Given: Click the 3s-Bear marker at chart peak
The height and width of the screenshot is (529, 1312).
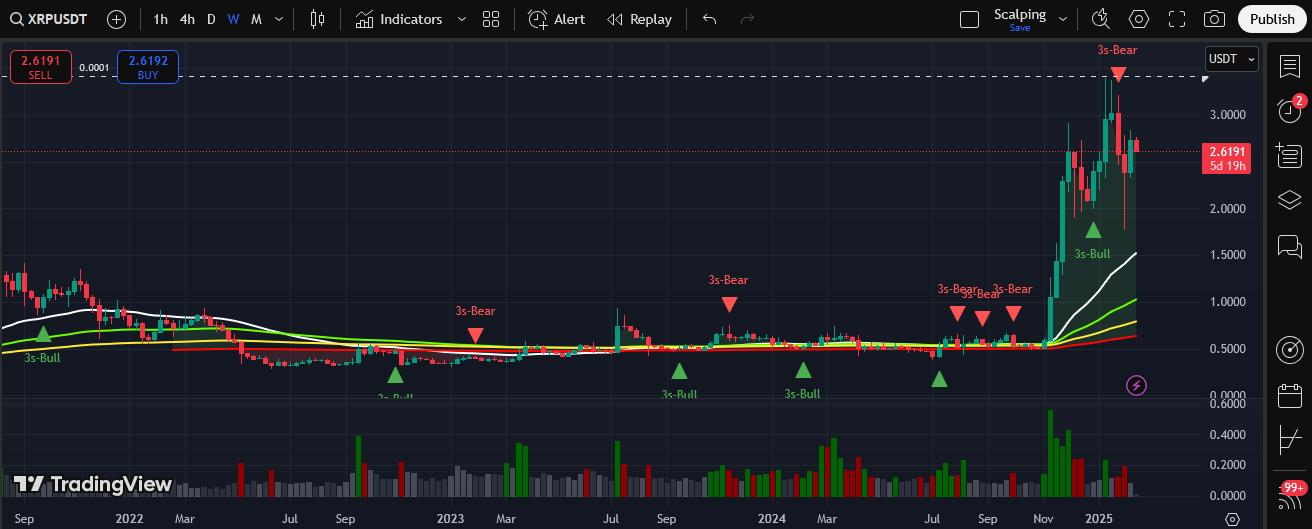Looking at the screenshot, I should tap(1118, 74).
